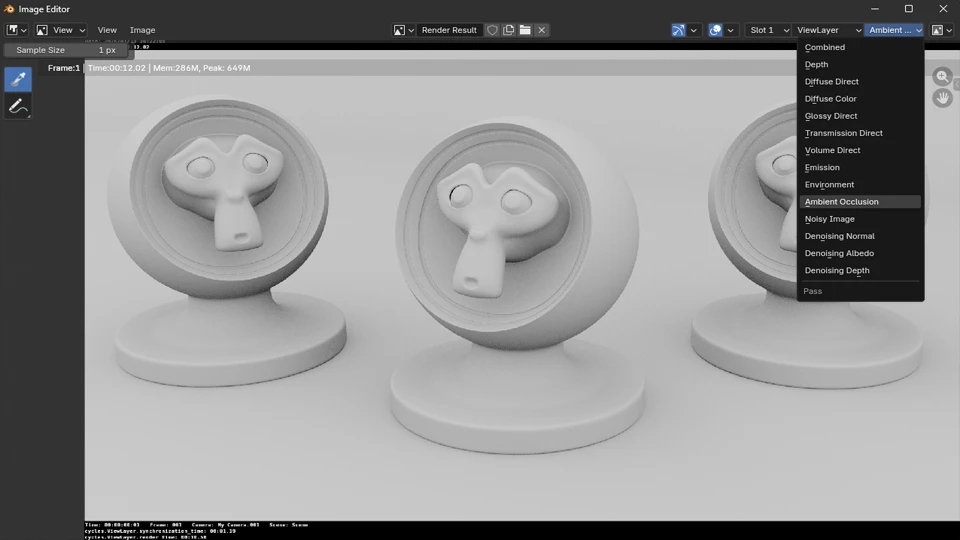Click the Render Result name field

pyautogui.click(x=449, y=30)
